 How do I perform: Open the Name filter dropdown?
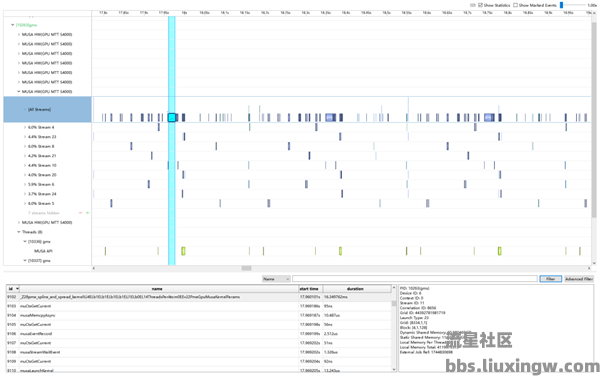276,279
